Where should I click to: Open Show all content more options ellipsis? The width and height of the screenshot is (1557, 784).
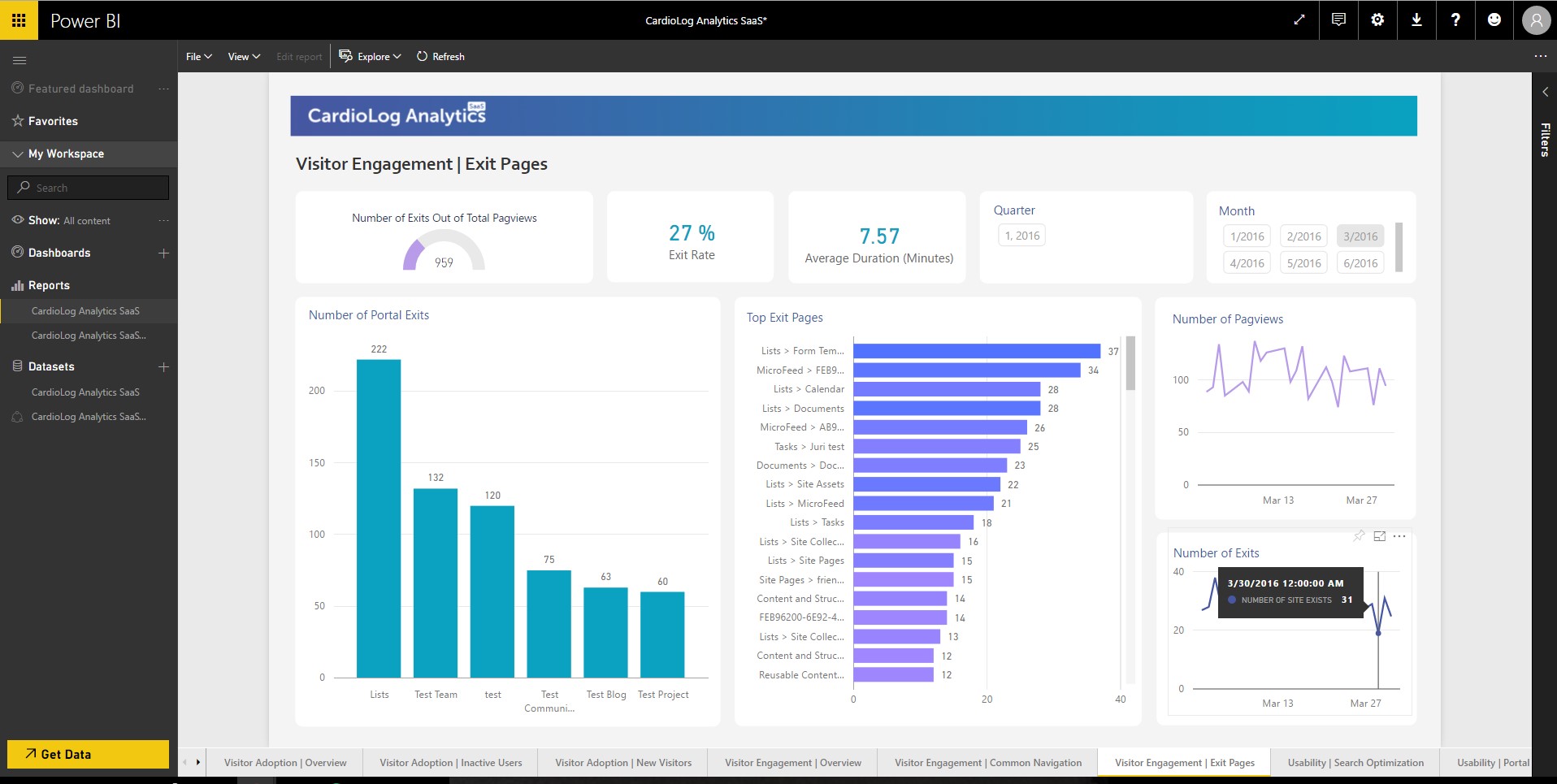tap(163, 220)
